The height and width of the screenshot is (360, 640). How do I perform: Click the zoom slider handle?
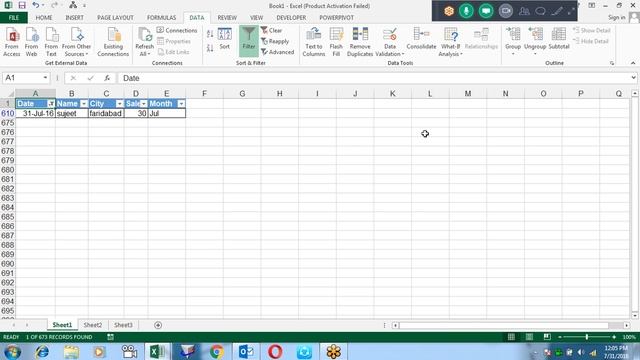point(587,337)
